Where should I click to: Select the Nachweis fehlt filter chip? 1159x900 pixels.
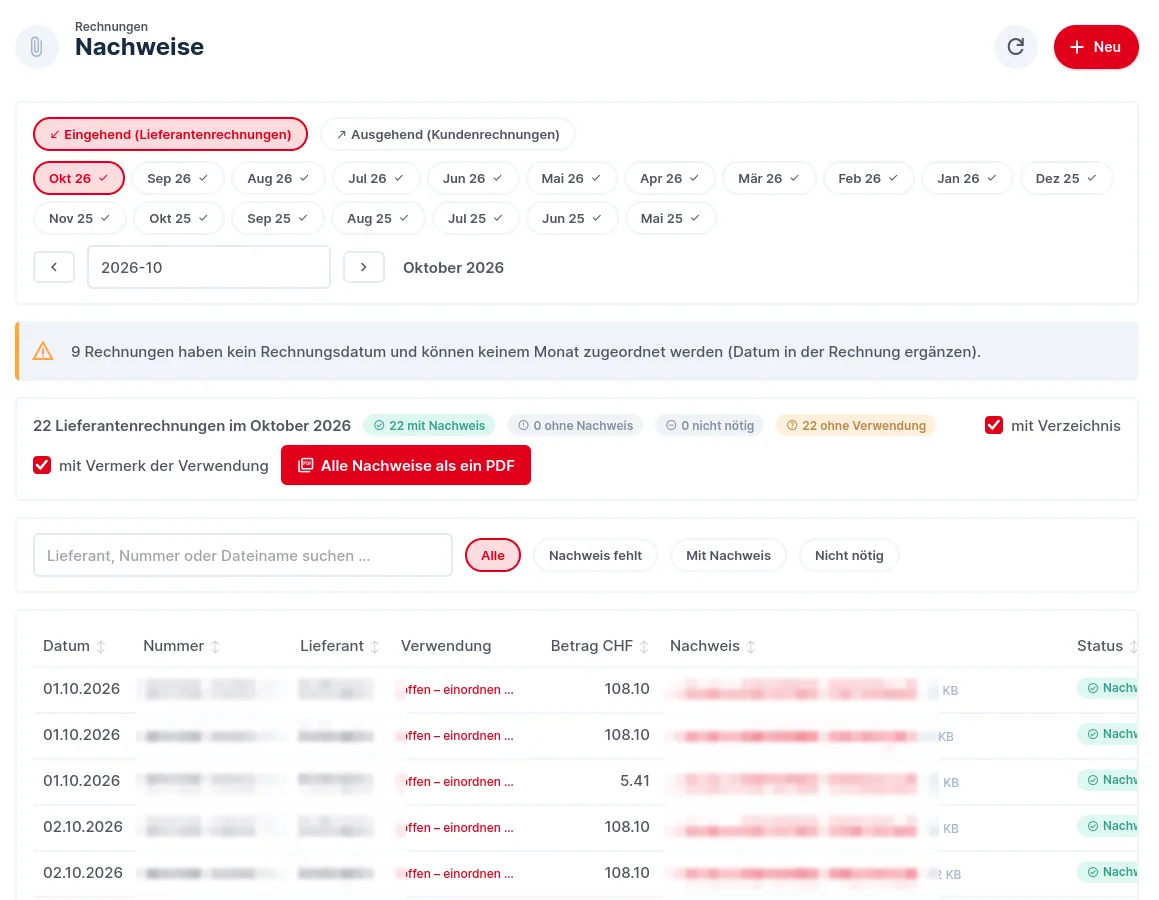pyautogui.click(x=595, y=556)
